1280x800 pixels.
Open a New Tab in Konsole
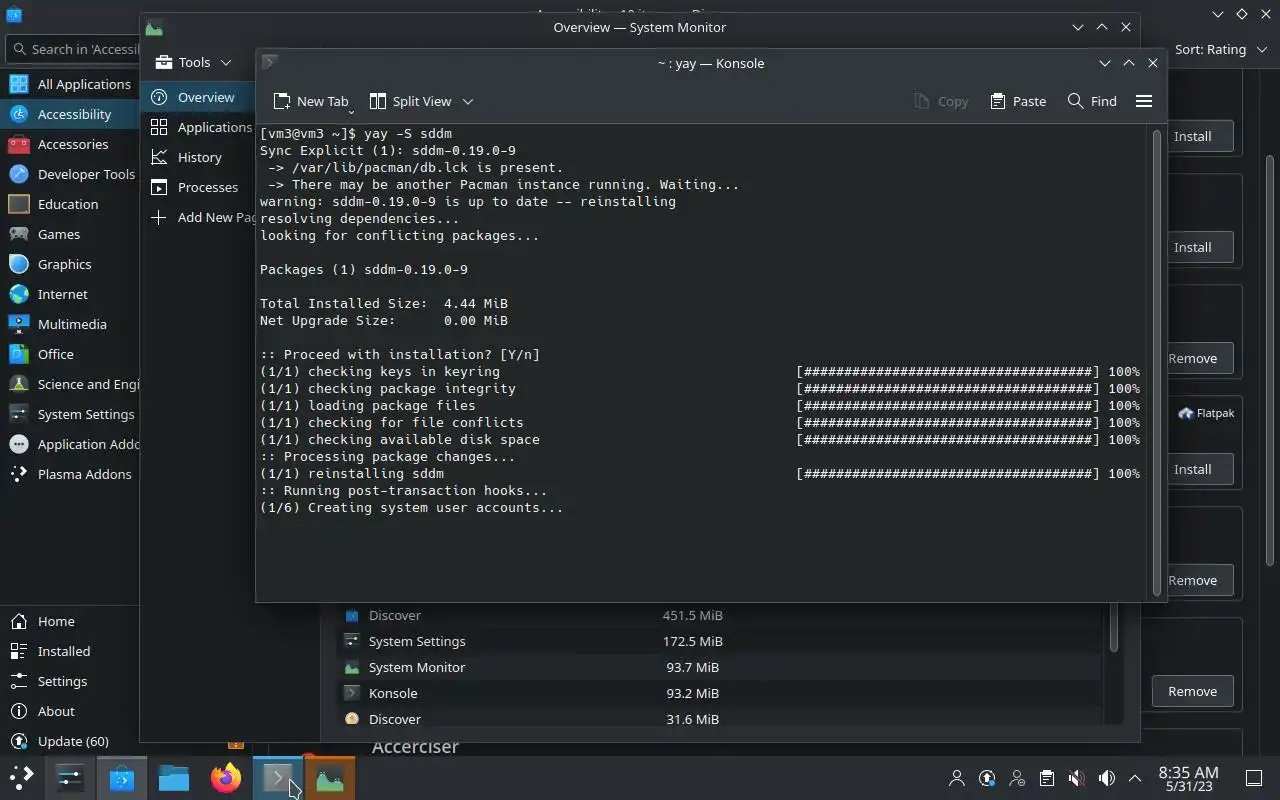pyautogui.click(x=311, y=101)
